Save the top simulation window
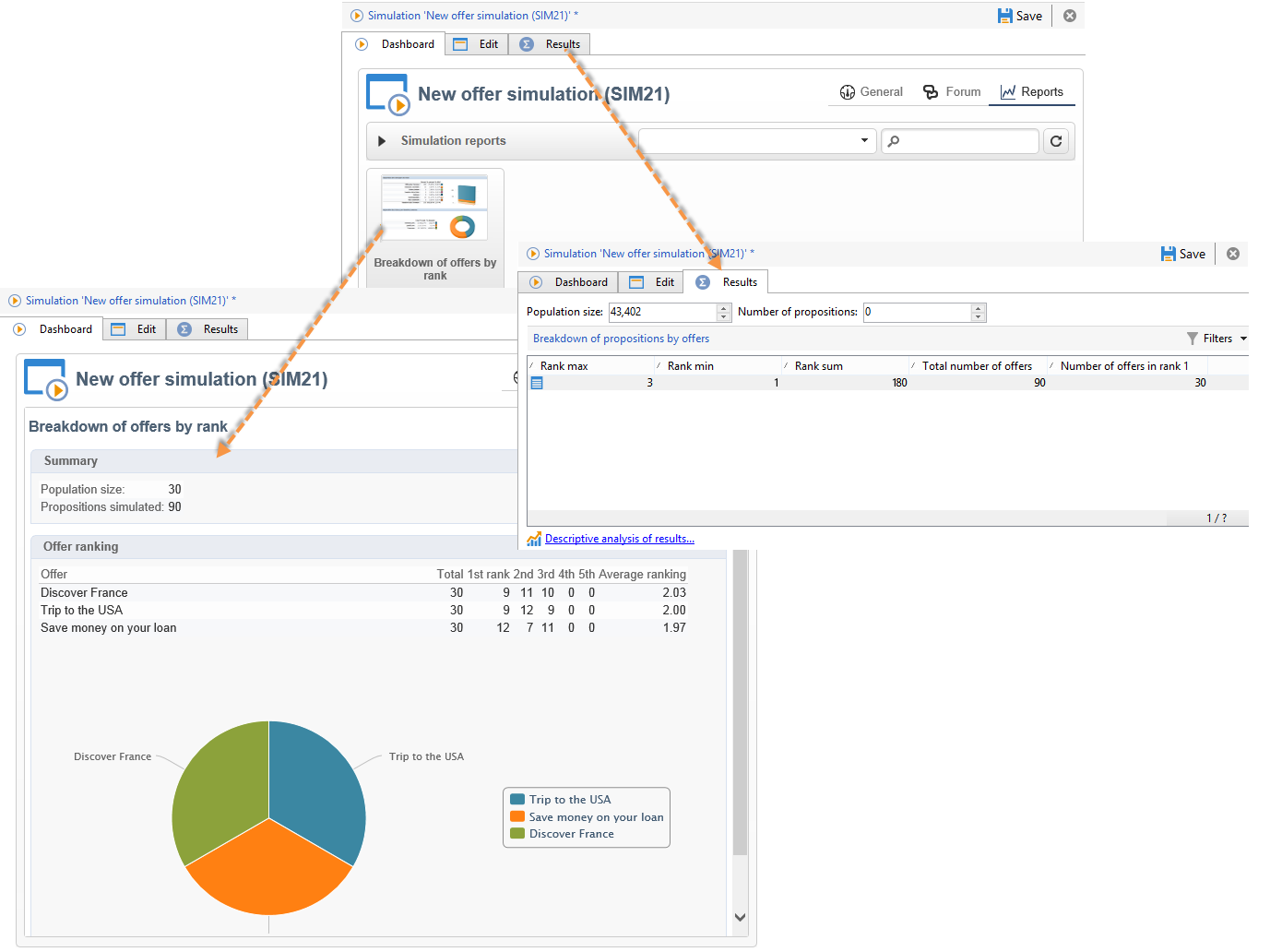1282x952 pixels. pos(1020,16)
